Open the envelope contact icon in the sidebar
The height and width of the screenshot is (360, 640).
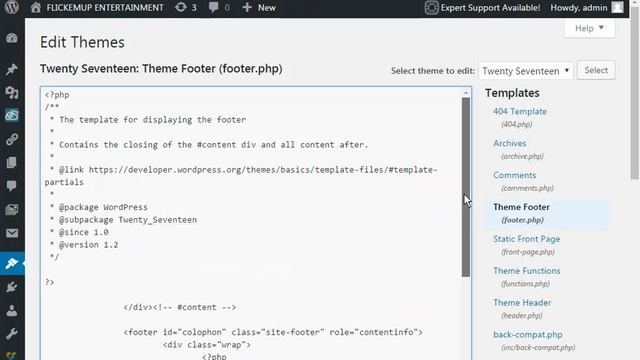tap(12, 233)
